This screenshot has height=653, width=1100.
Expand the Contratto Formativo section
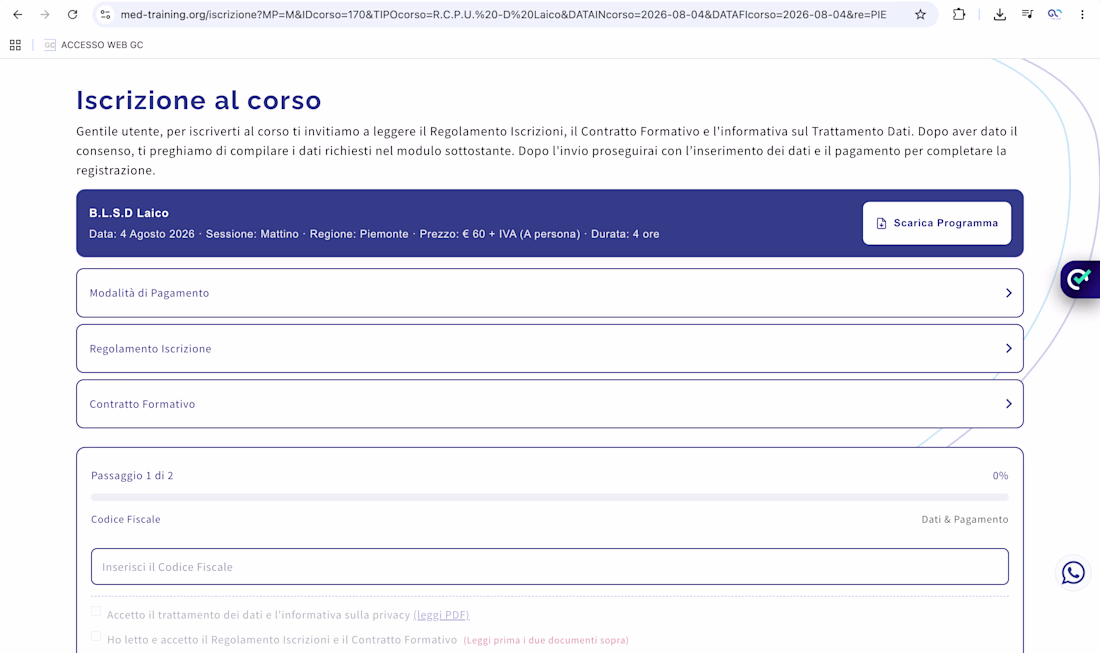pos(549,403)
